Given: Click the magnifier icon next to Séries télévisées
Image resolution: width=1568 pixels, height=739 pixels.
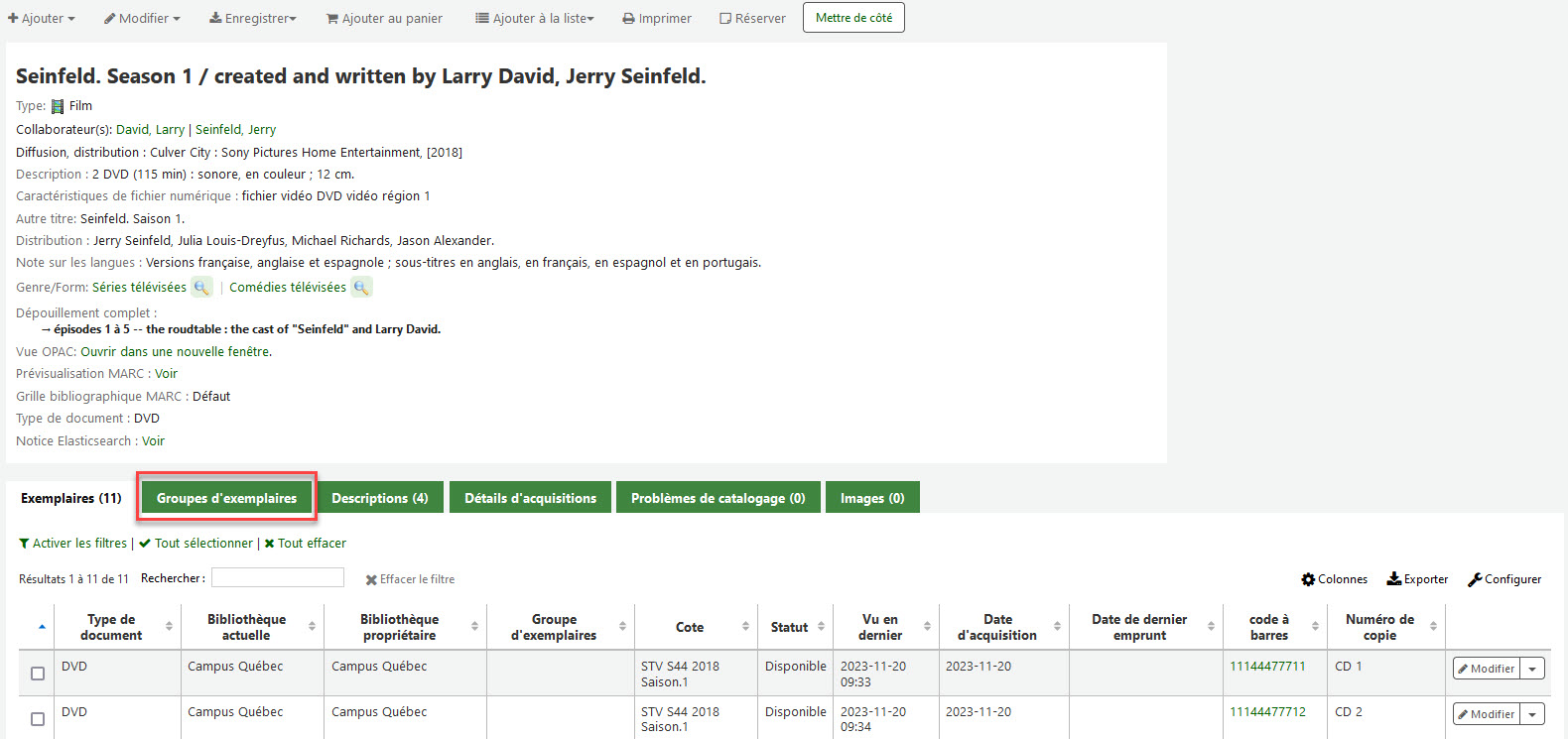Looking at the screenshot, I should pos(201,288).
